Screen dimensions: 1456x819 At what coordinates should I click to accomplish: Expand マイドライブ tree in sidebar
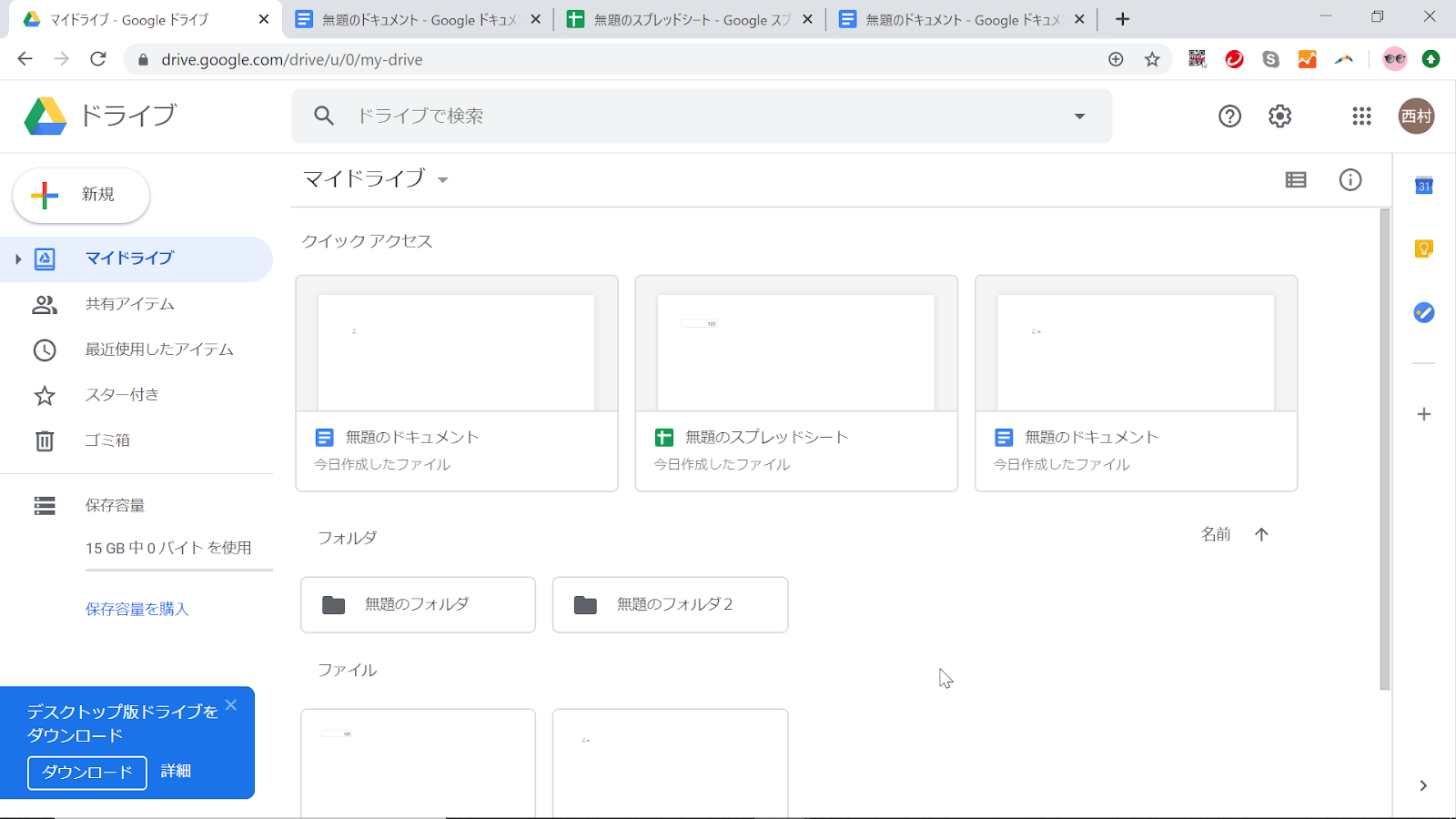[x=17, y=259]
